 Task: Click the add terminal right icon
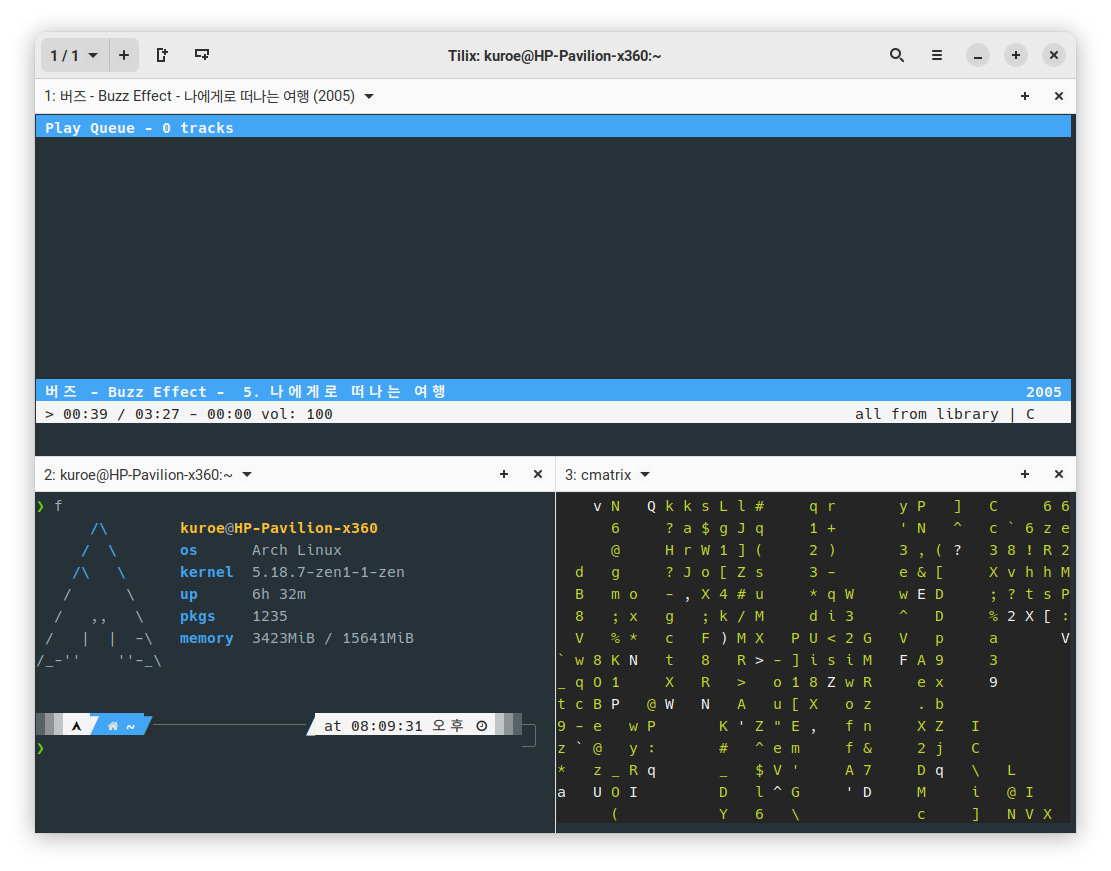[x=163, y=56]
